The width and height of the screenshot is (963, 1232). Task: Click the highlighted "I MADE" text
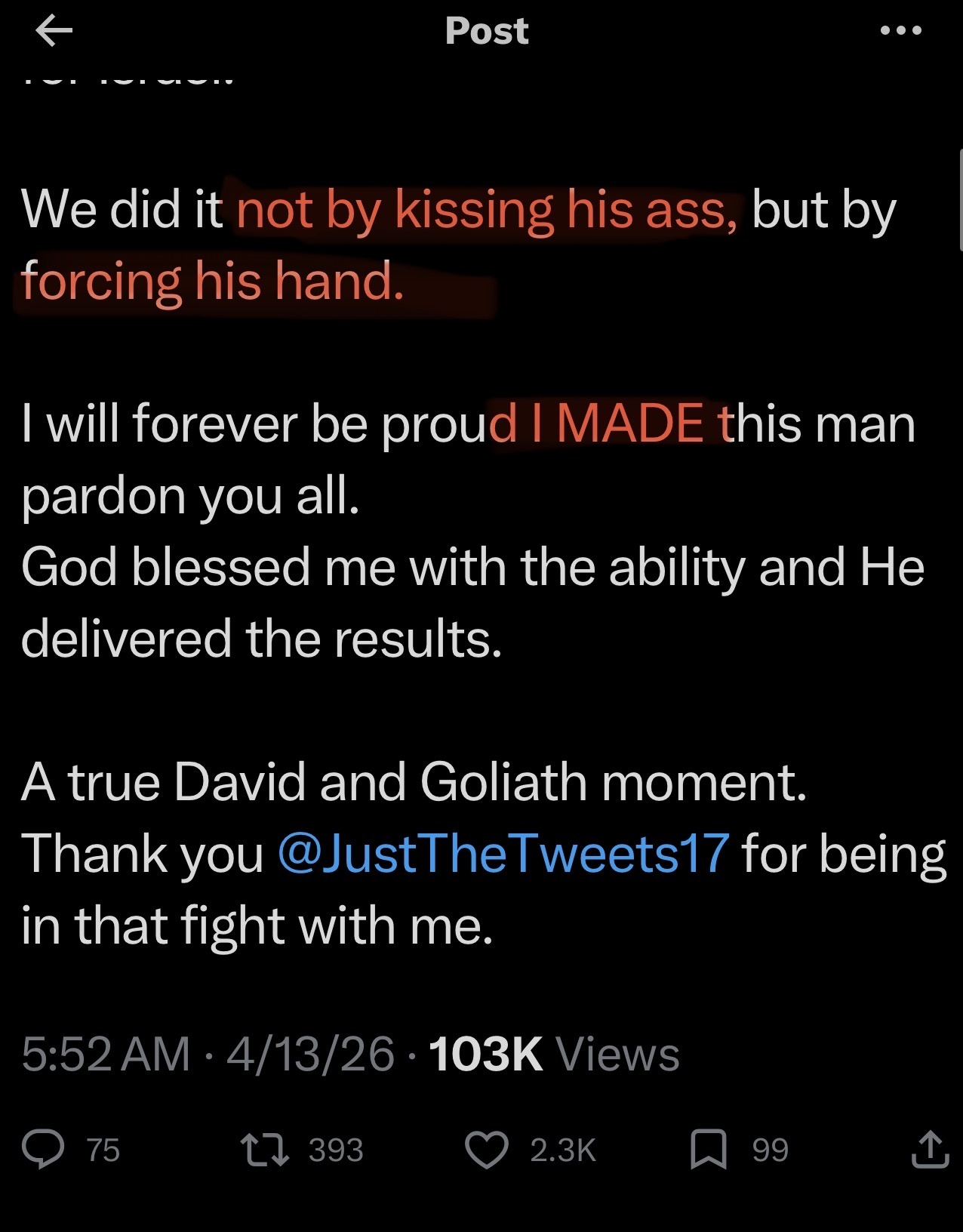pos(629,423)
